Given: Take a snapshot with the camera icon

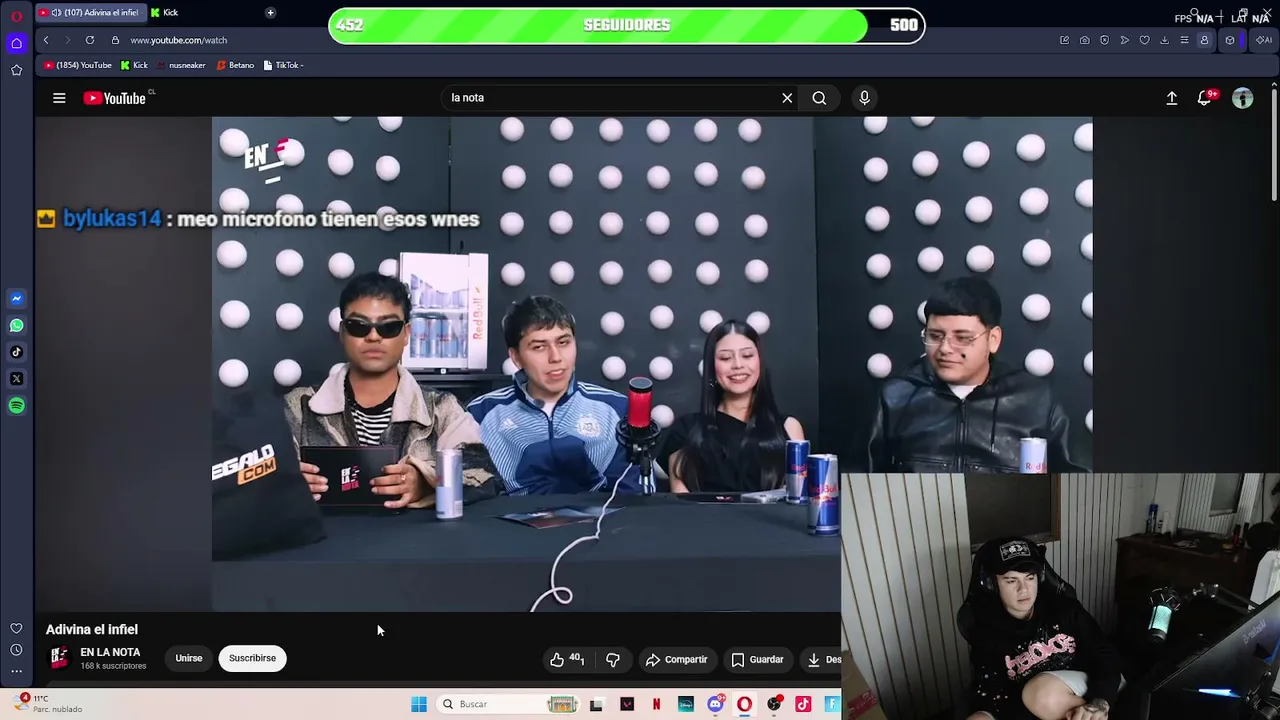Looking at the screenshot, I should pyautogui.click(x=1084, y=40).
